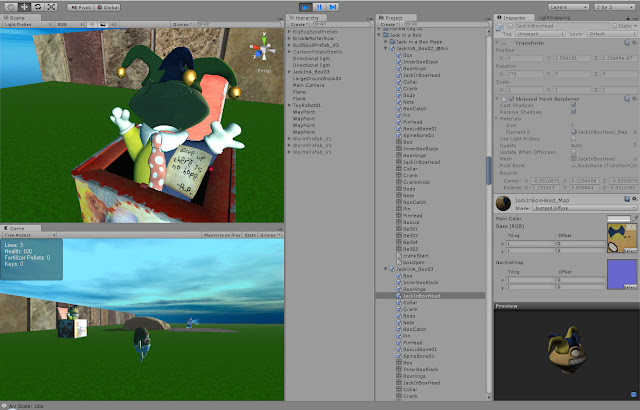
Task: Expand ToyRobot01 in the Hierarchy
Action: click(x=289, y=105)
